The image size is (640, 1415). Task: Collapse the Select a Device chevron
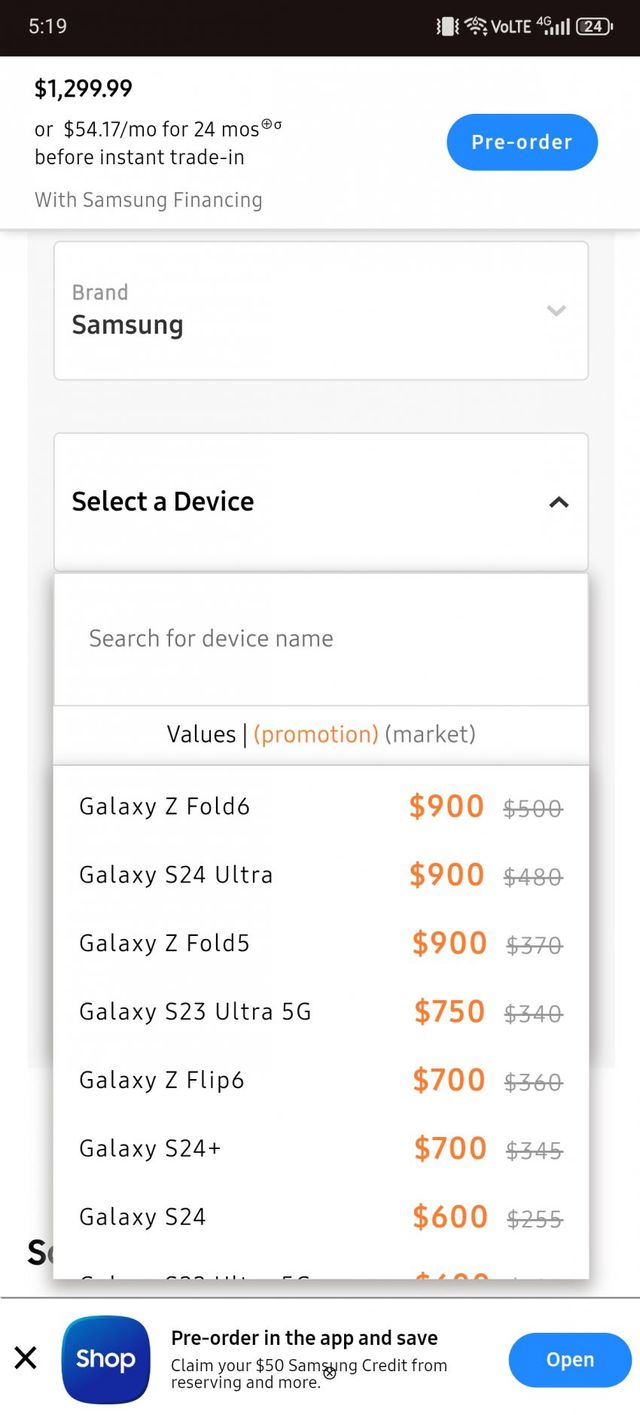pyautogui.click(x=558, y=502)
